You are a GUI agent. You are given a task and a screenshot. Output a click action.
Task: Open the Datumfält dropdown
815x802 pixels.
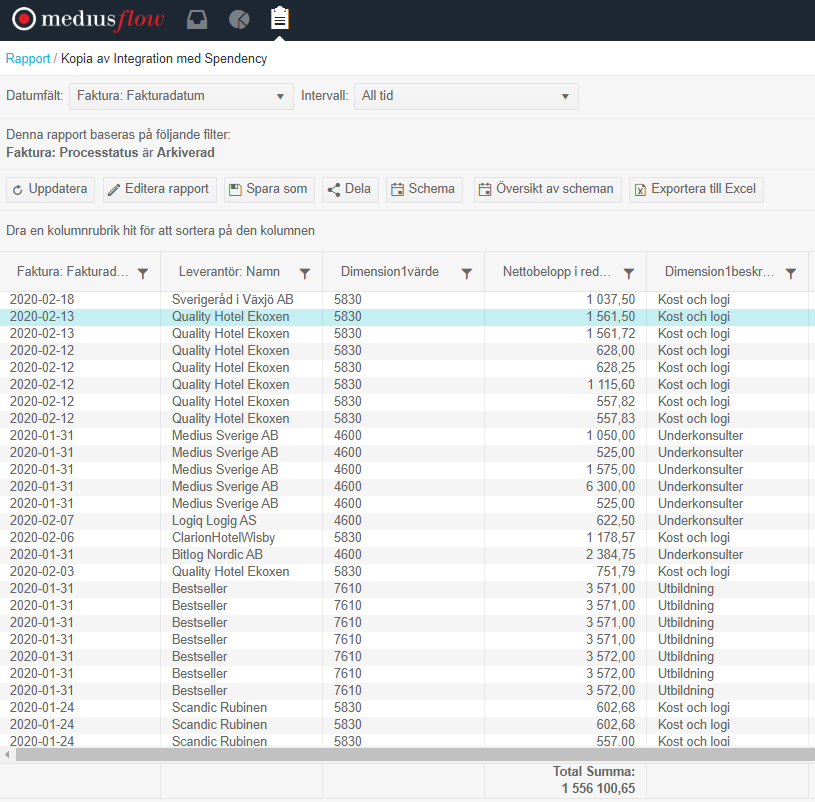[x=181, y=96]
